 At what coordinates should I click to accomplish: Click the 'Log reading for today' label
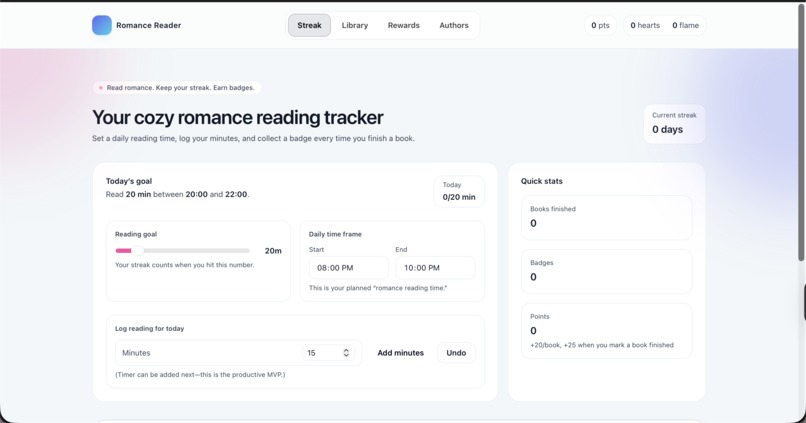[x=150, y=328]
